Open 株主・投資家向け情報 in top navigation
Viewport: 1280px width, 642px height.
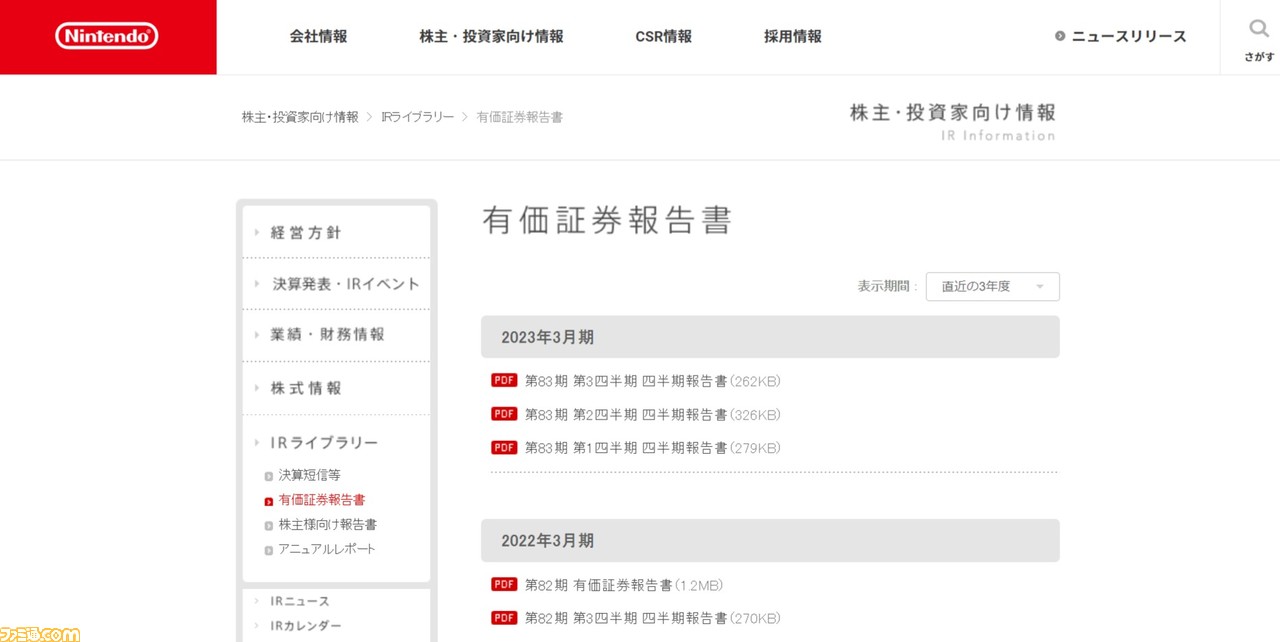[x=491, y=36]
